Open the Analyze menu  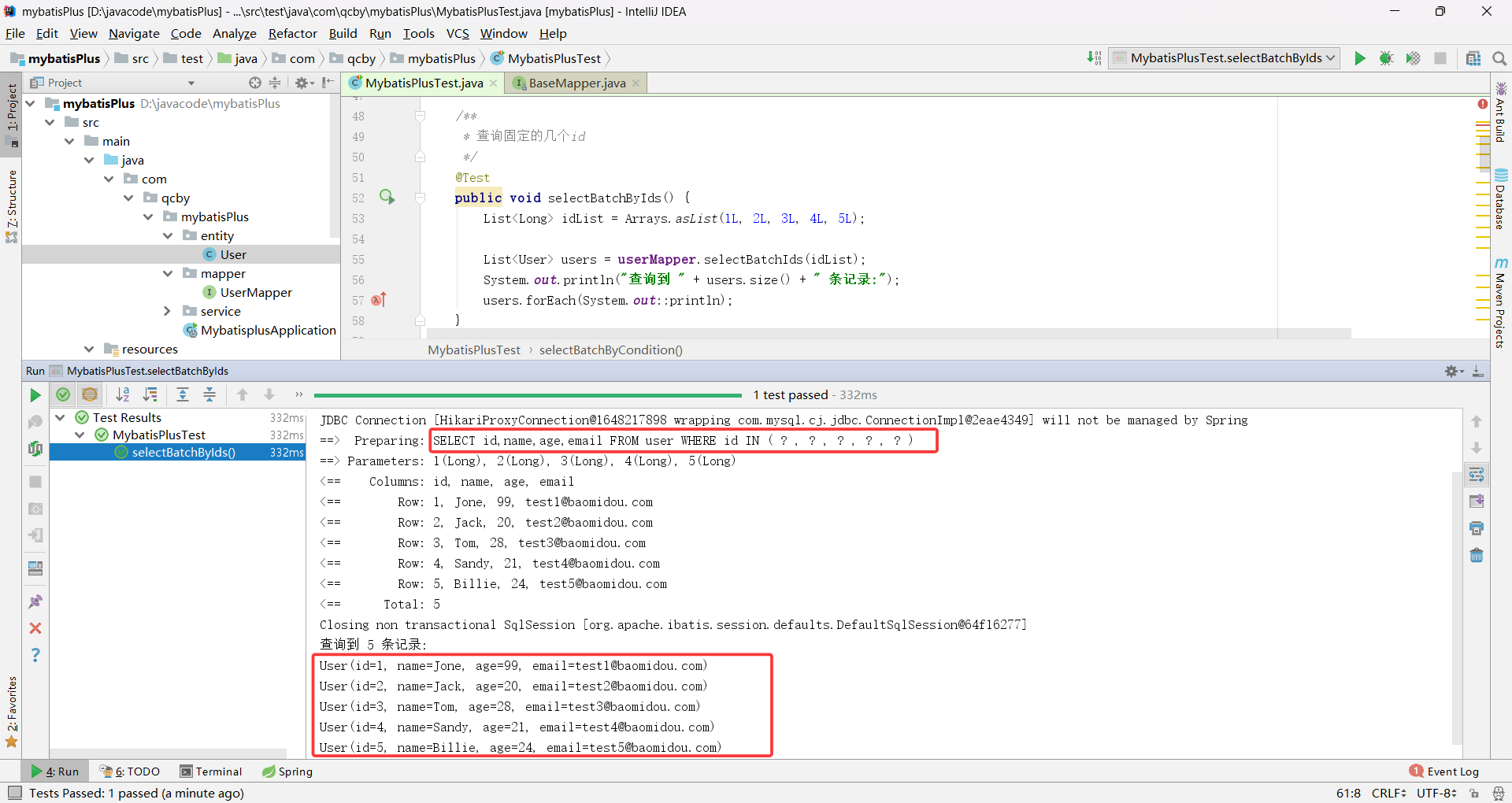point(235,33)
